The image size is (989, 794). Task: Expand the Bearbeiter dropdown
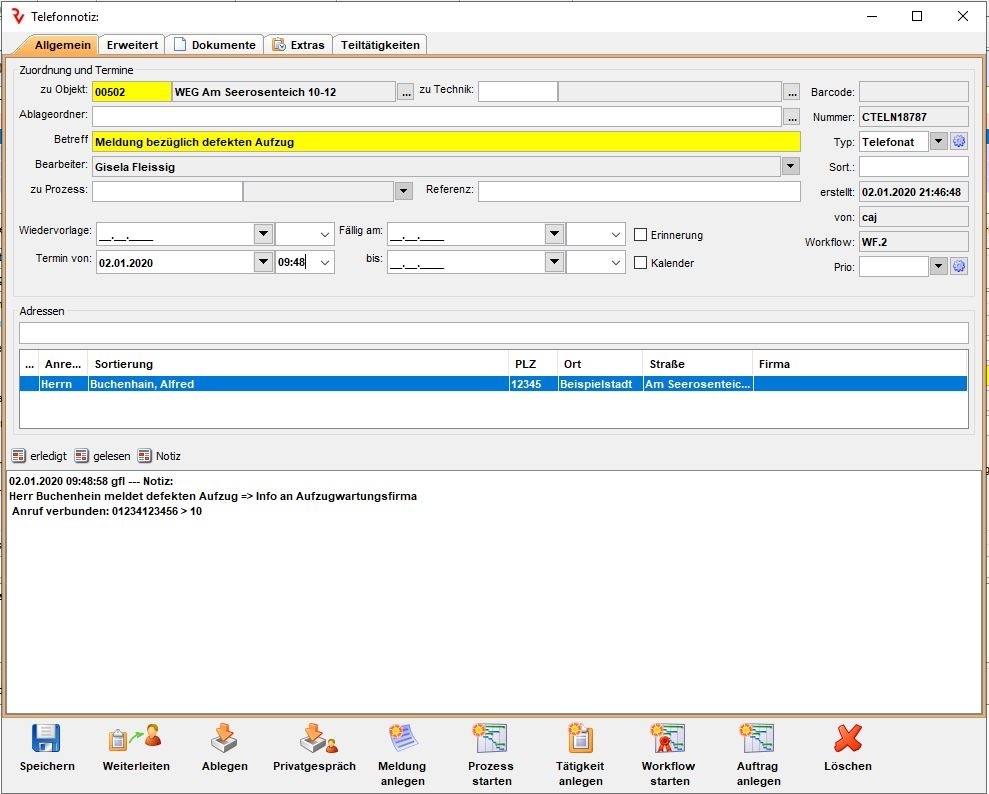click(x=790, y=167)
